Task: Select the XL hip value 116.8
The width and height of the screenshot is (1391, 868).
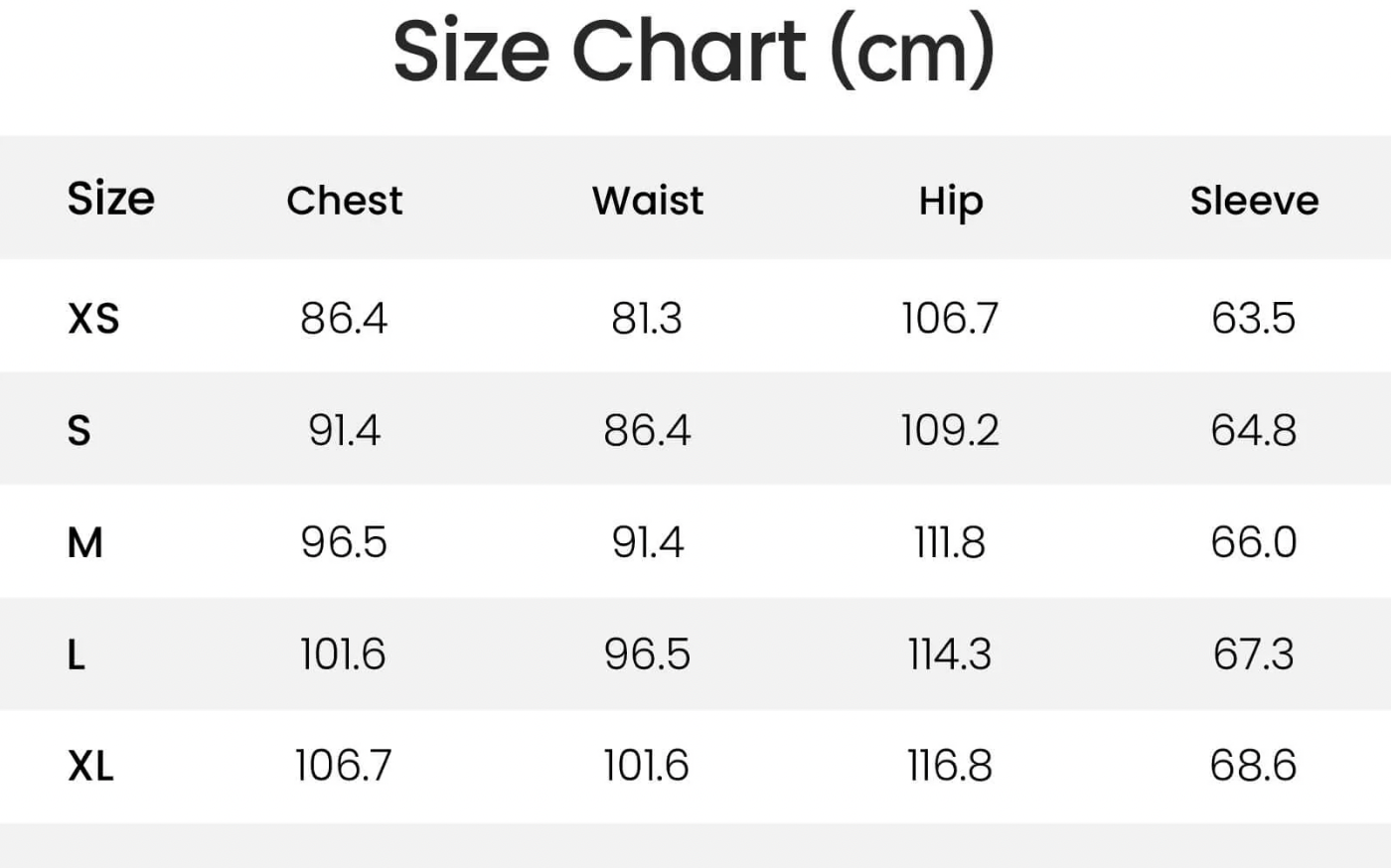Action: pyautogui.click(x=950, y=767)
